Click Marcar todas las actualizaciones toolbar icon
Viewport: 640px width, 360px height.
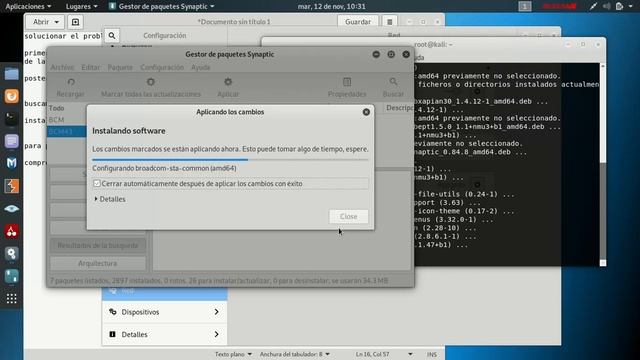pos(151,82)
